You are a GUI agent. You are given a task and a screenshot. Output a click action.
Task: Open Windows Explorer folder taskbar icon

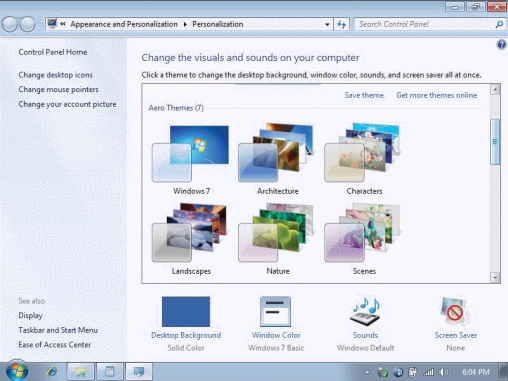point(81,371)
